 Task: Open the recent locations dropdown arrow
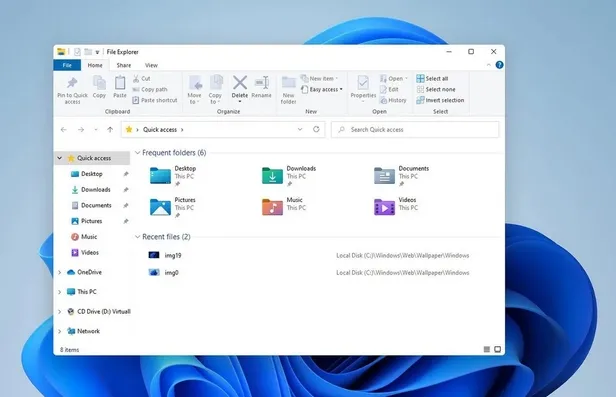click(x=95, y=130)
